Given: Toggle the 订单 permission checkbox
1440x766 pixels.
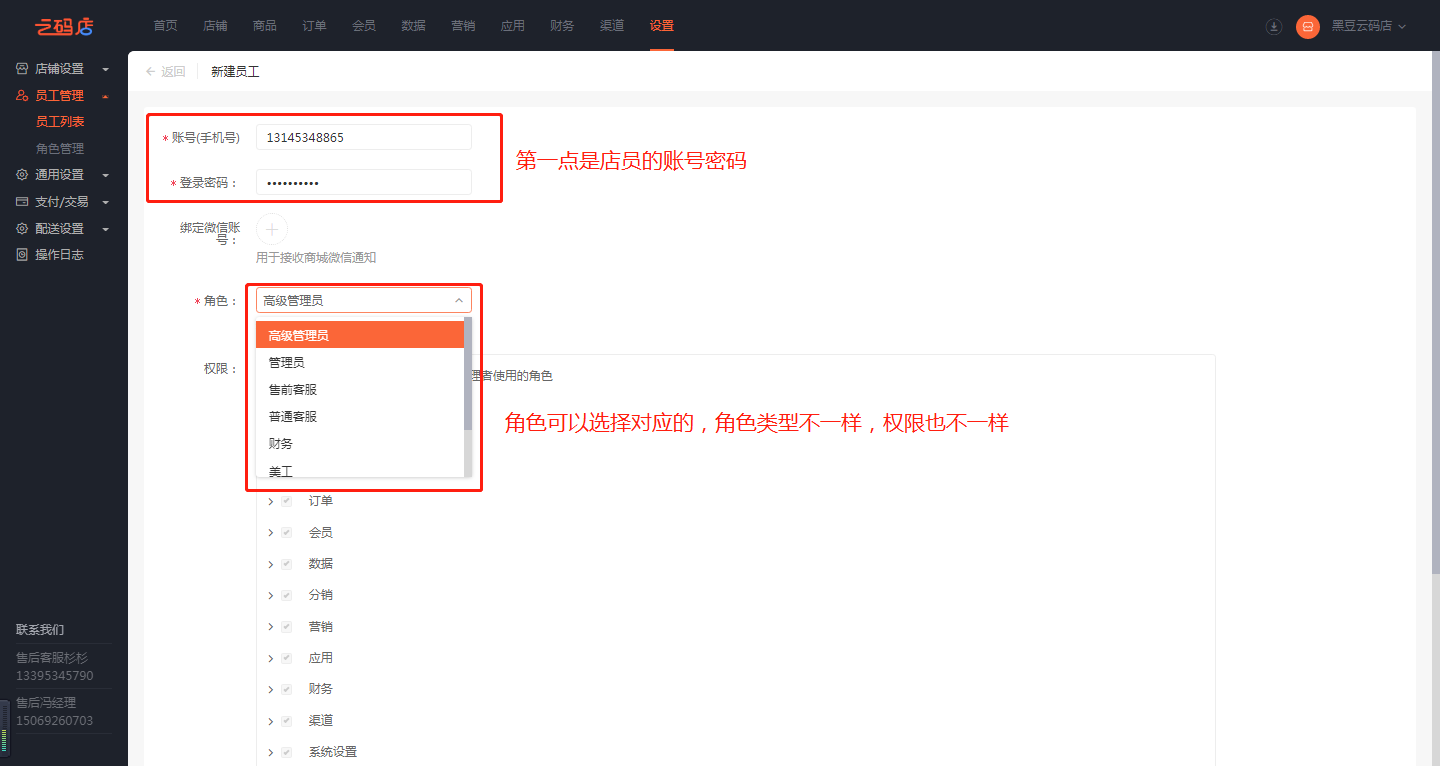Looking at the screenshot, I should pos(287,501).
